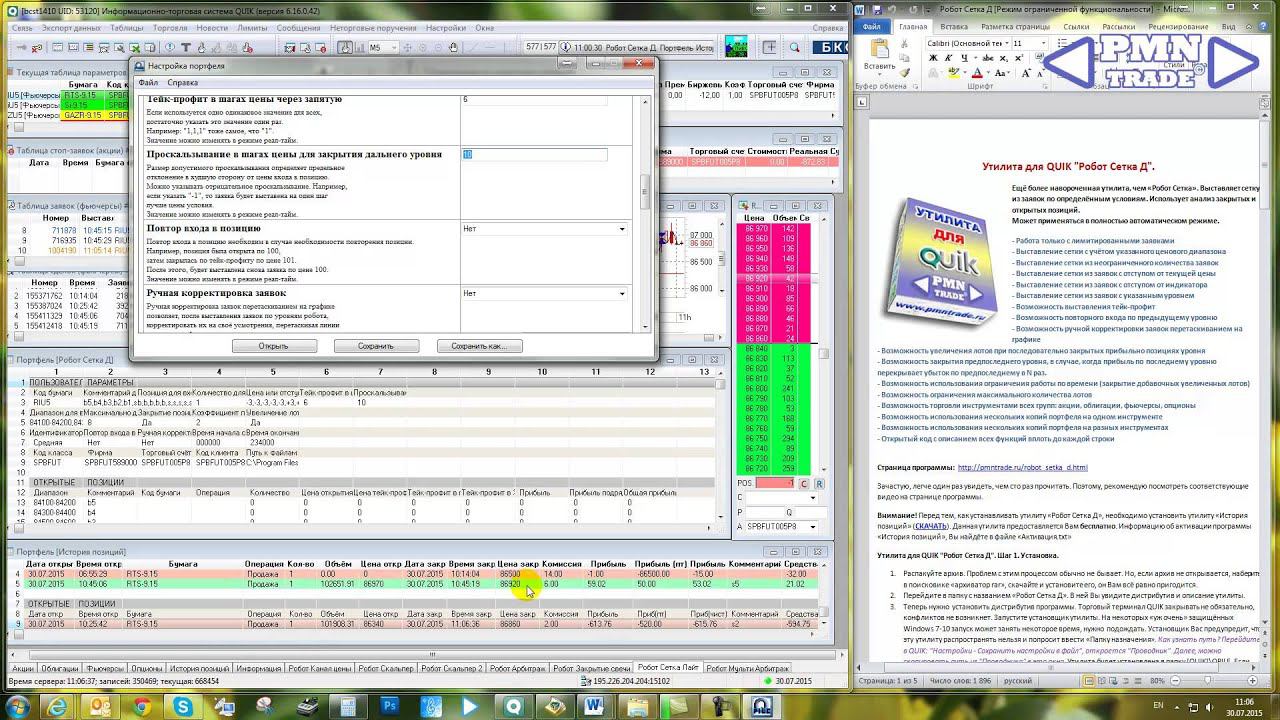The image size is (1280, 720).
Task: Open the Файл menu in portfolio settings
Action: tap(148, 83)
